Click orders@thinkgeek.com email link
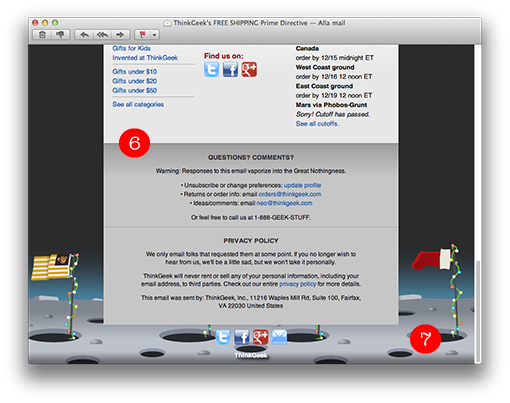 pyautogui.click(x=290, y=194)
